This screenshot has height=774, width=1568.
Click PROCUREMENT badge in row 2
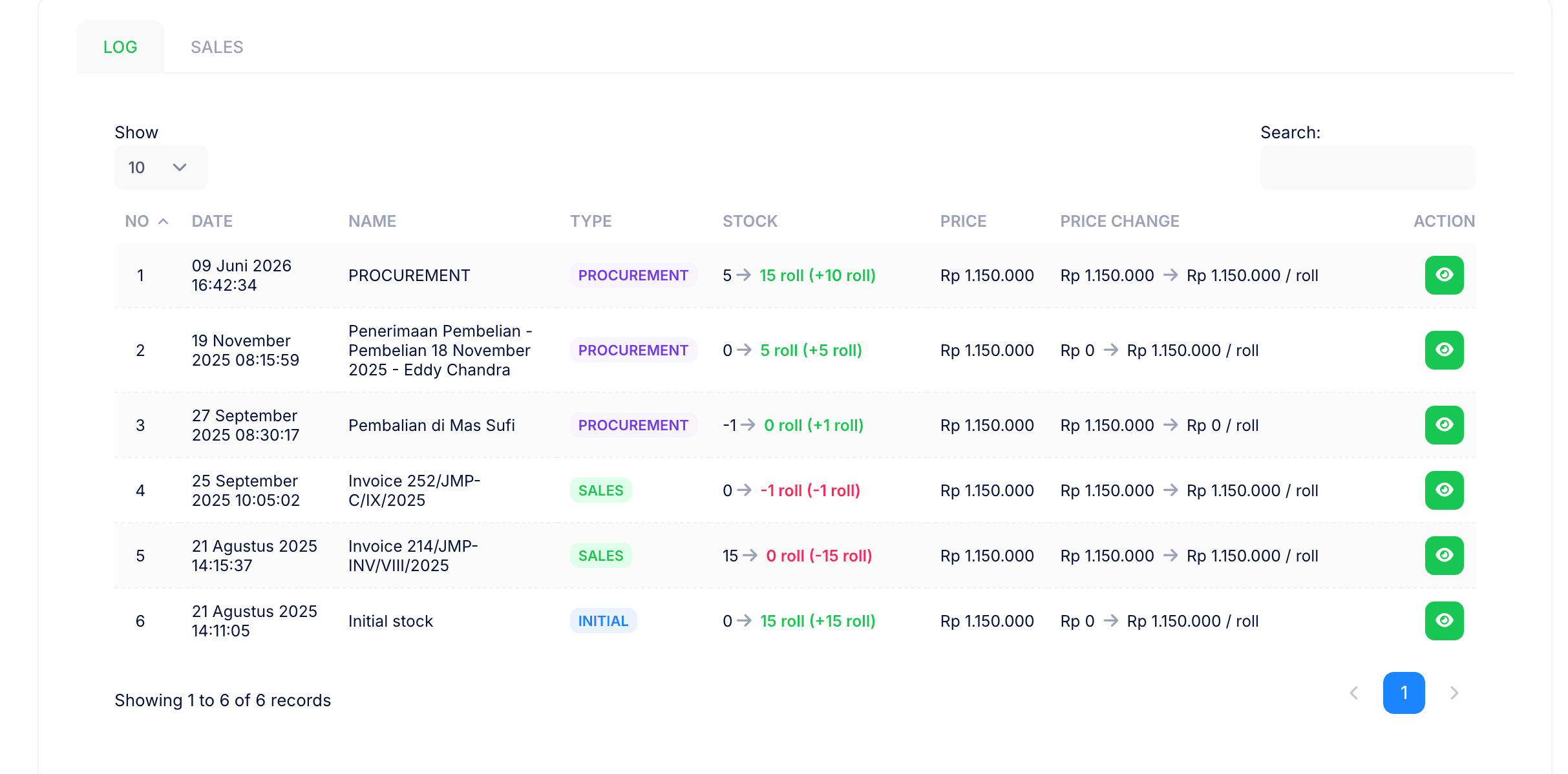[633, 350]
